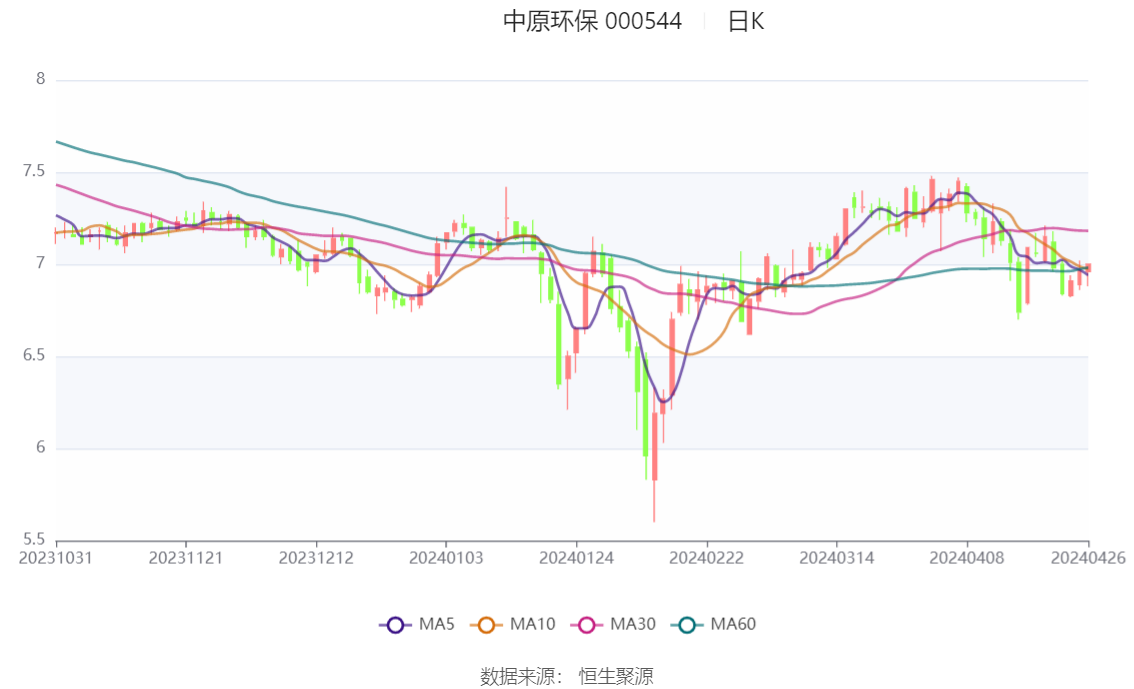Hide the MA30 line via its label
1134x689 pixels.
click(633, 625)
